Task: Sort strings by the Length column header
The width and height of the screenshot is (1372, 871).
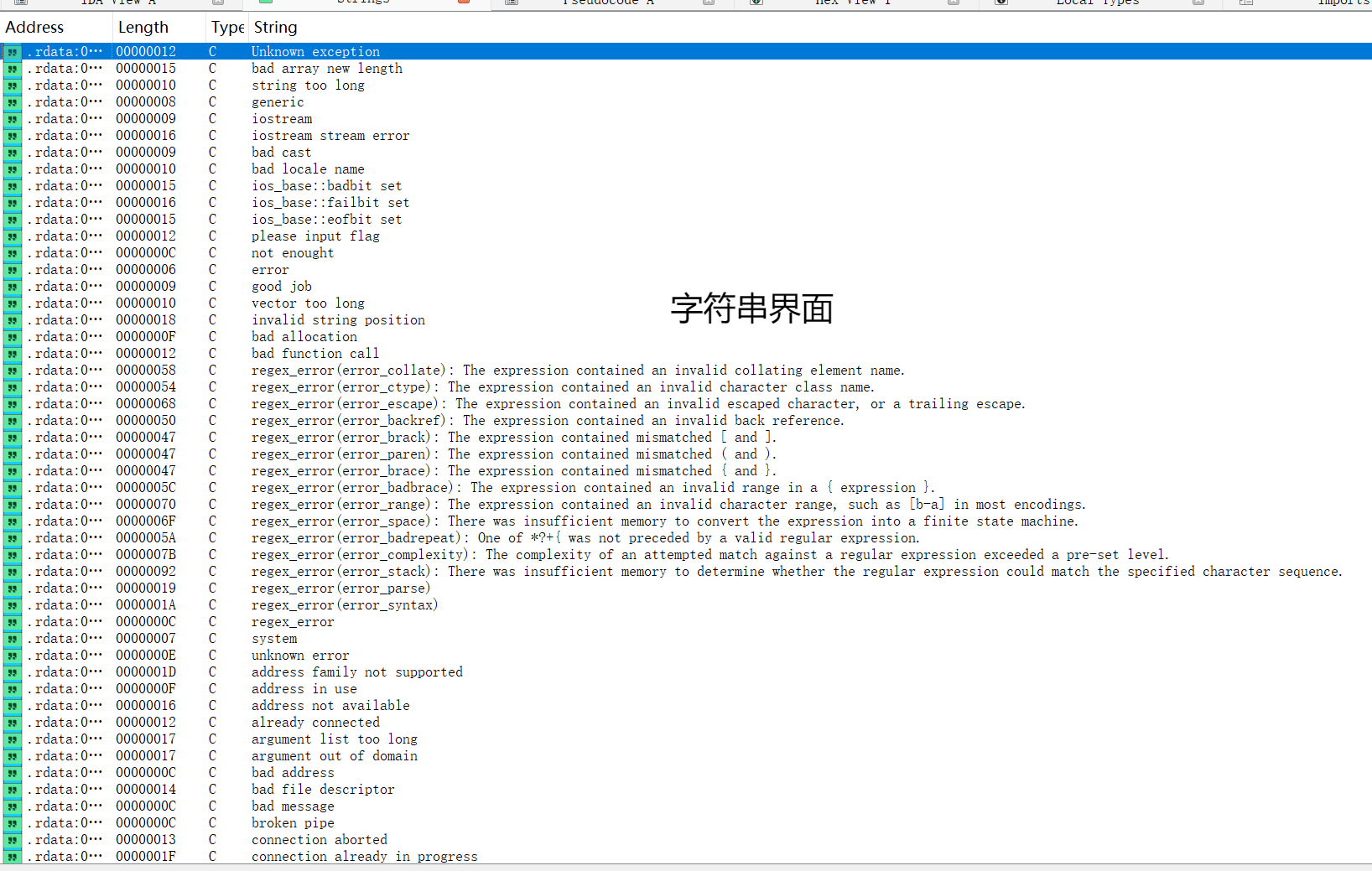Action: click(x=143, y=28)
